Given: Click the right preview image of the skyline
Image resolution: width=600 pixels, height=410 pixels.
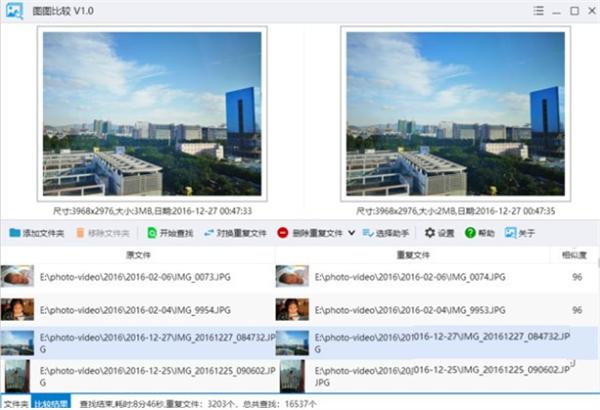Looking at the screenshot, I should (455, 114).
